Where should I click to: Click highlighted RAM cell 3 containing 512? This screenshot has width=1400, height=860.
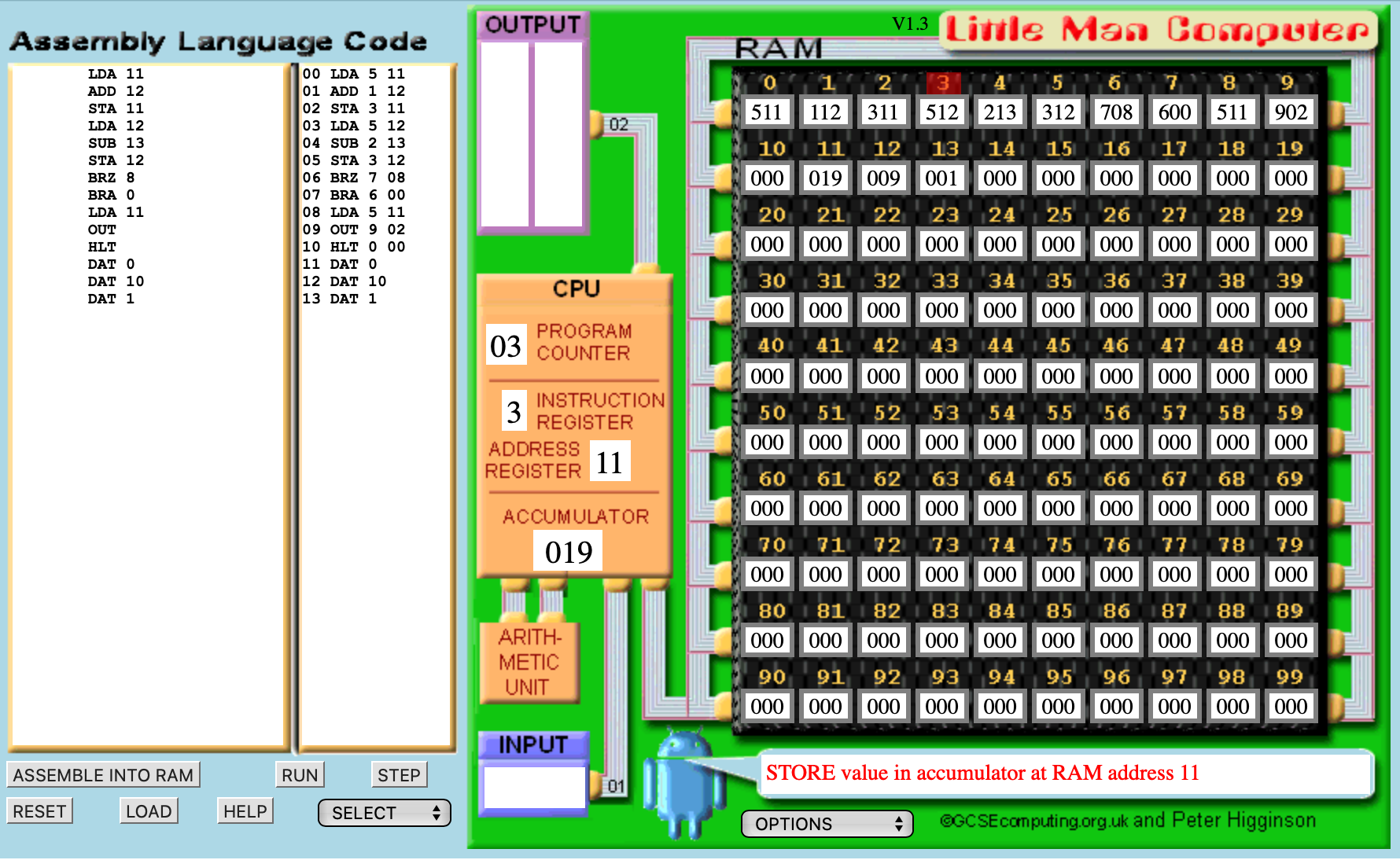click(x=941, y=112)
